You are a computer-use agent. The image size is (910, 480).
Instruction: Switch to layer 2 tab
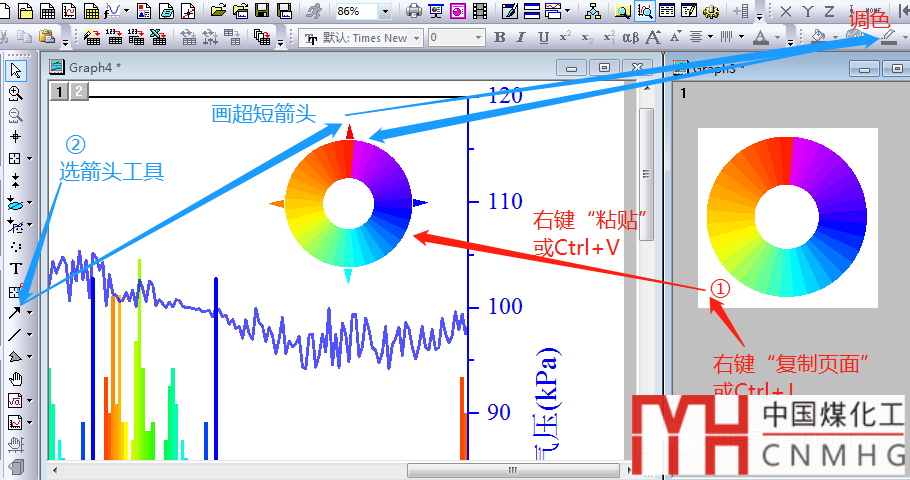[x=78, y=92]
